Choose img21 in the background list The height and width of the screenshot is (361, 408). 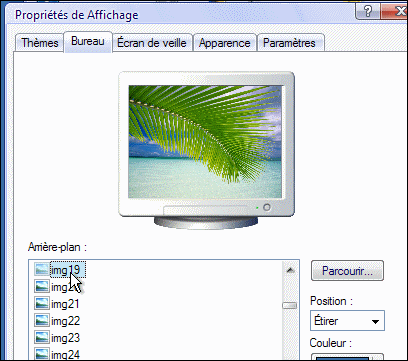(65, 304)
